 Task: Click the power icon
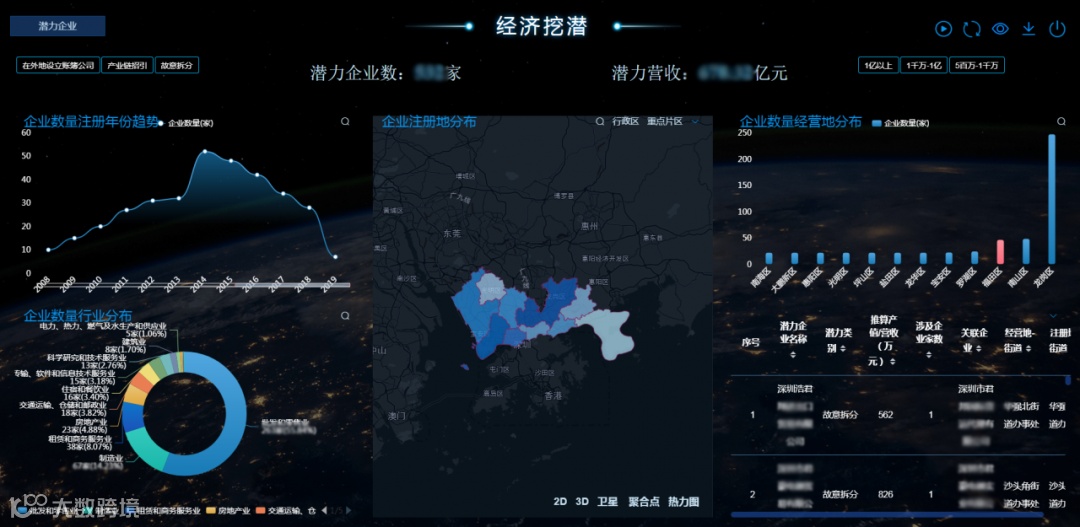click(x=1057, y=29)
